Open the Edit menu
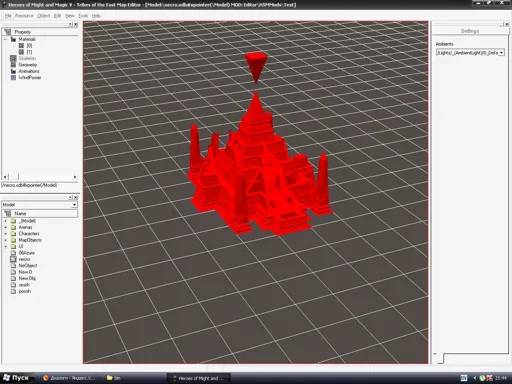Image resolution: width=512 pixels, height=384 pixels. click(57, 16)
